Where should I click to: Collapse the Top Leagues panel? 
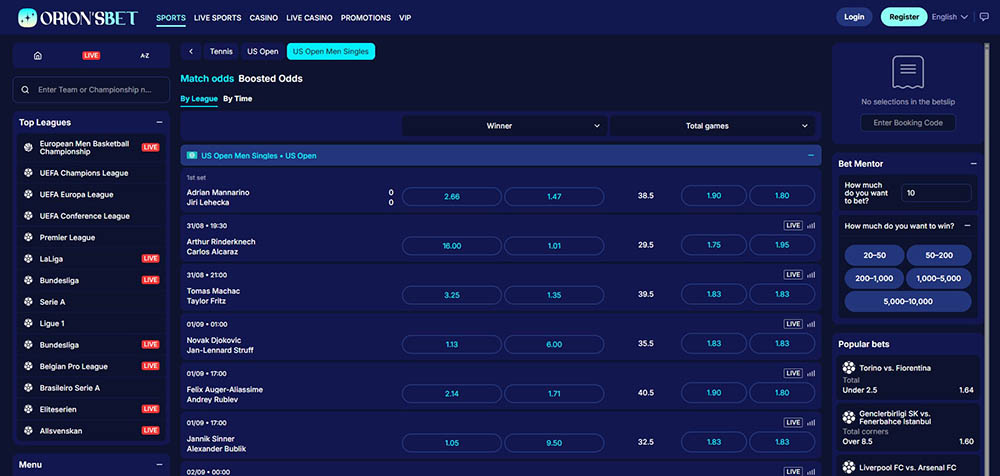(x=159, y=123)
